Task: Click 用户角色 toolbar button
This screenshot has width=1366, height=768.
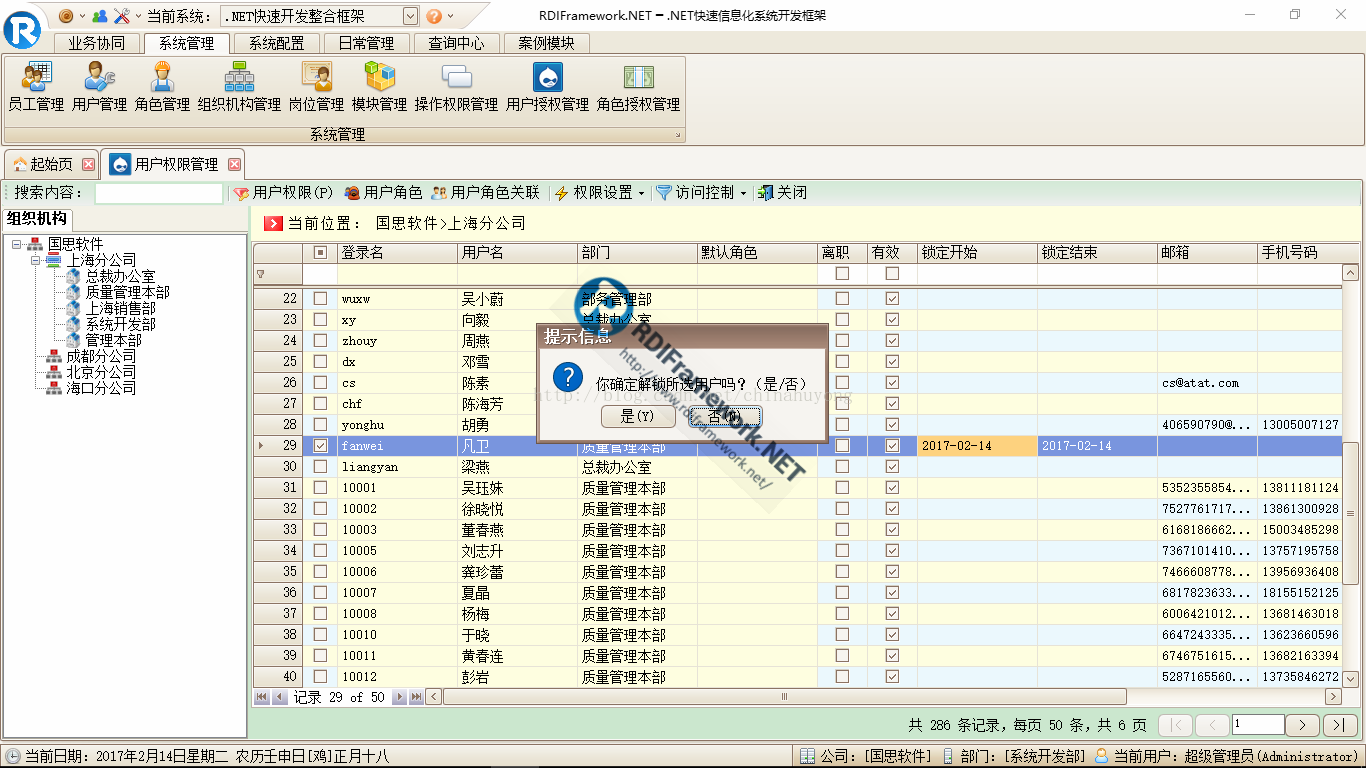Action: click(383, 193)
